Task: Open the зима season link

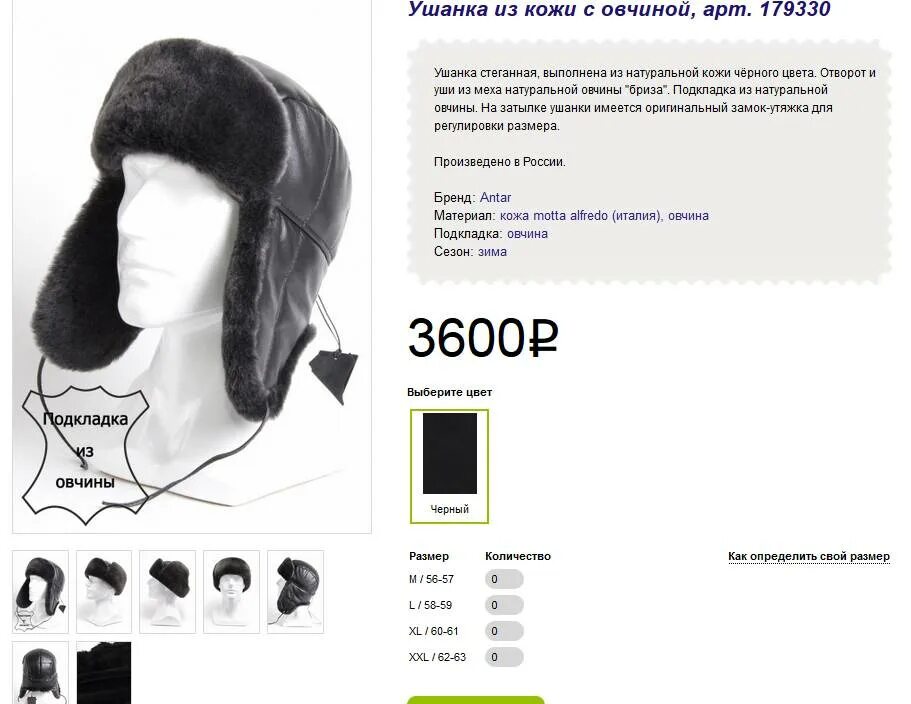Action: point(492,252)
